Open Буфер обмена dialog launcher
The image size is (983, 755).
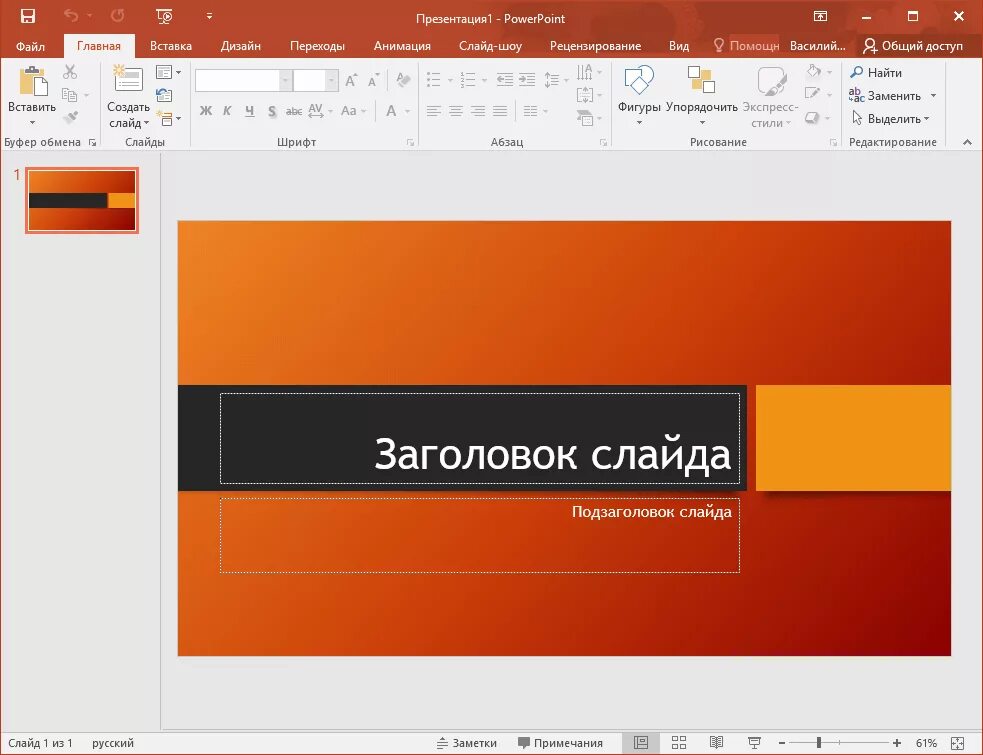tap(92, 143)
